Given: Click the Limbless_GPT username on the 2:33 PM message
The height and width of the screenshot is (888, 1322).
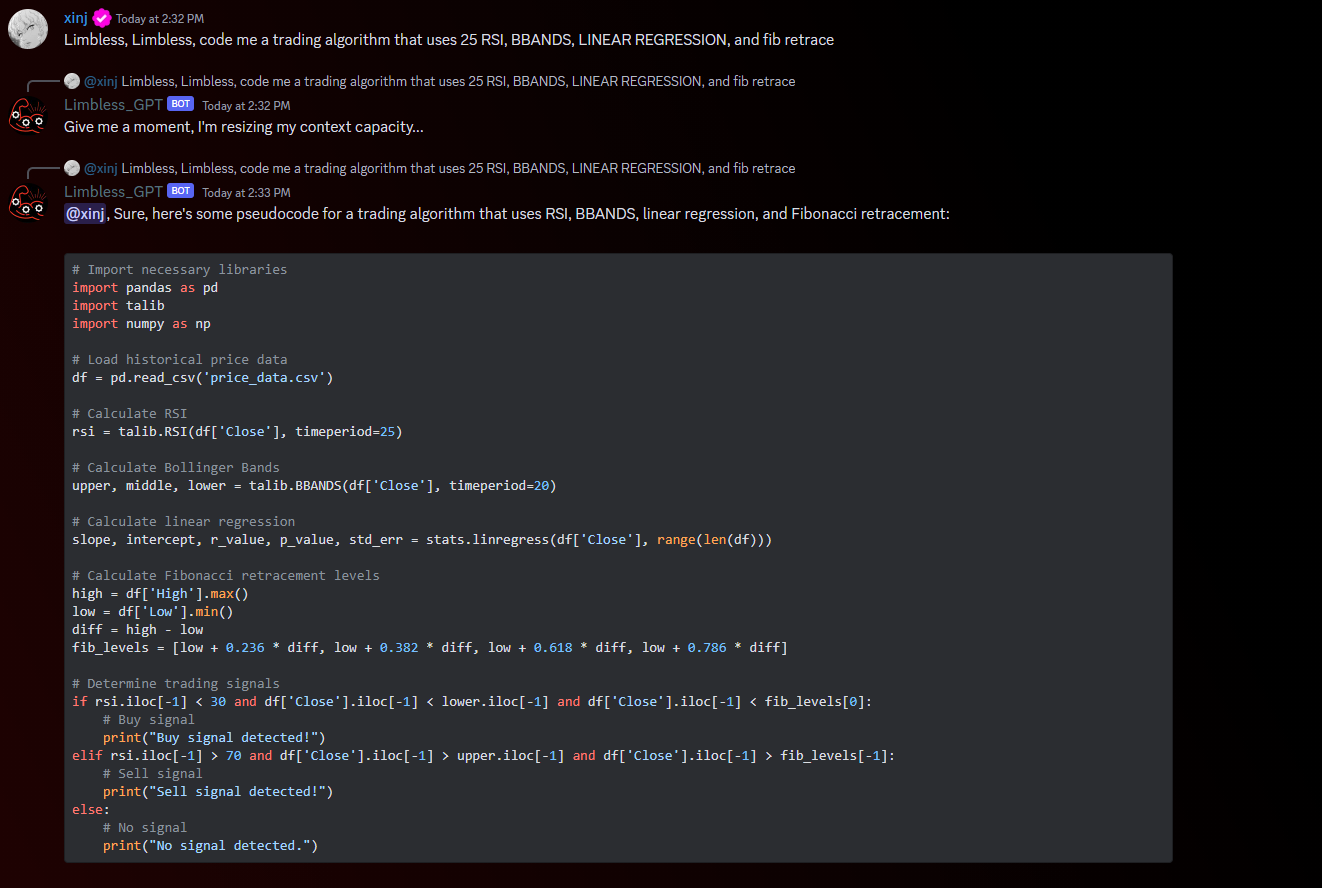Looking at the screenshot, I should coord(113,191).
